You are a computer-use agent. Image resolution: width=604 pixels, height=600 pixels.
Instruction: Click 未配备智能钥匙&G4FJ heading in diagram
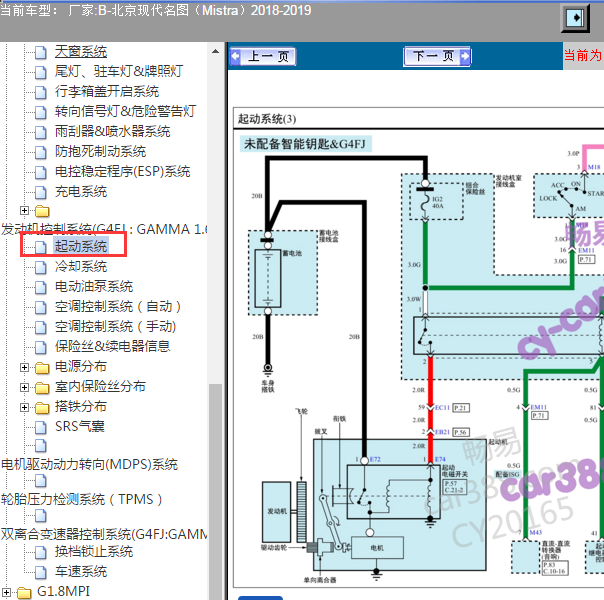coord(305,144)
